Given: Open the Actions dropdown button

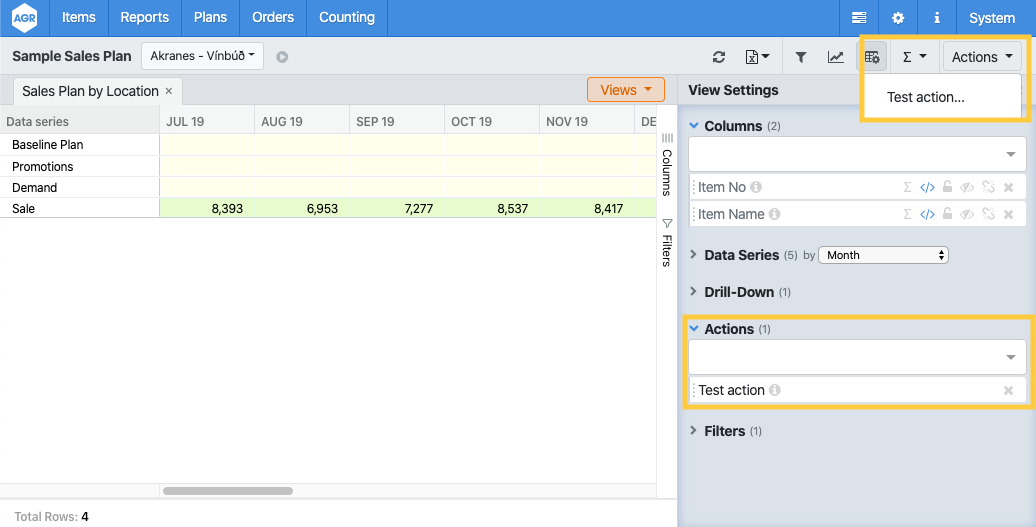Looking at the screenshot, I should click(x=982, y=57).
